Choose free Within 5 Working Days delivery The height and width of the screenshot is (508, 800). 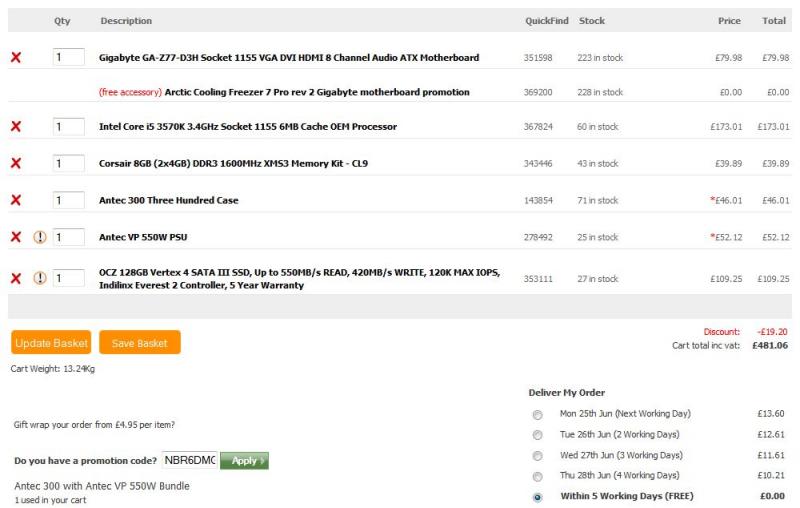tap(537, 497)
